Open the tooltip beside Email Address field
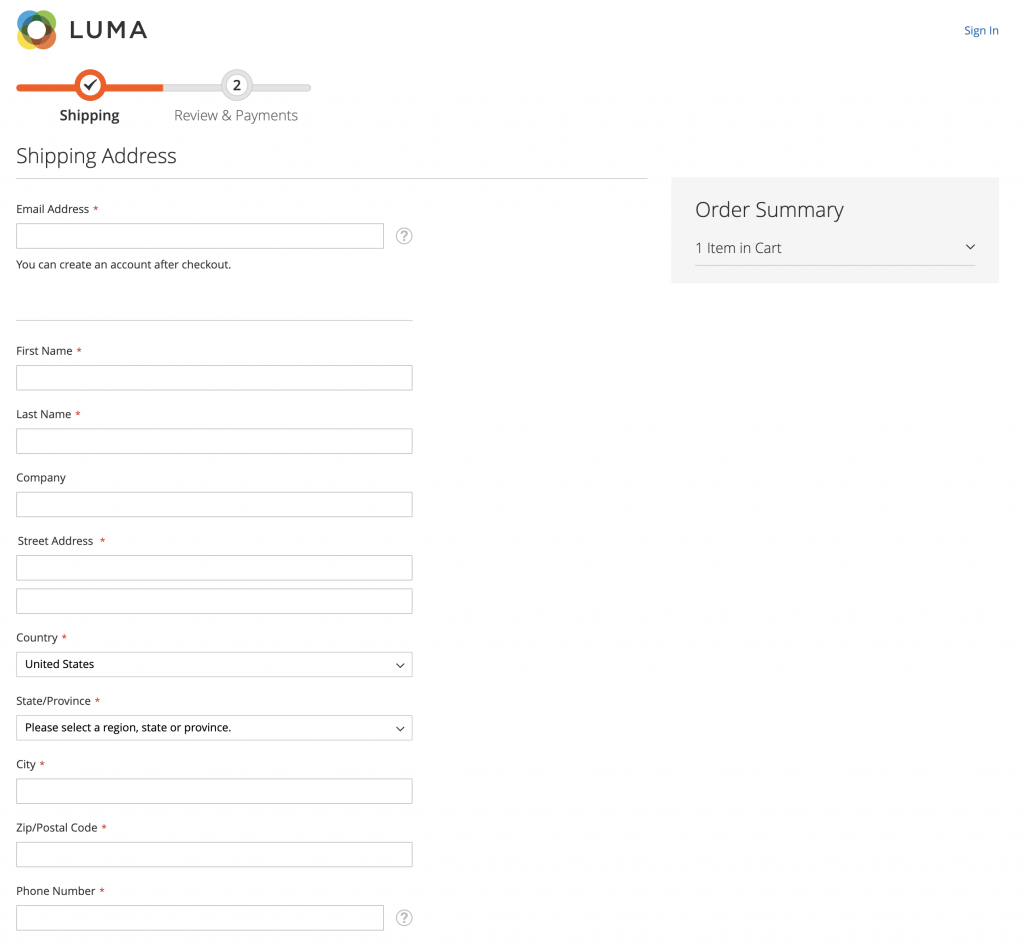 (404, 236)
